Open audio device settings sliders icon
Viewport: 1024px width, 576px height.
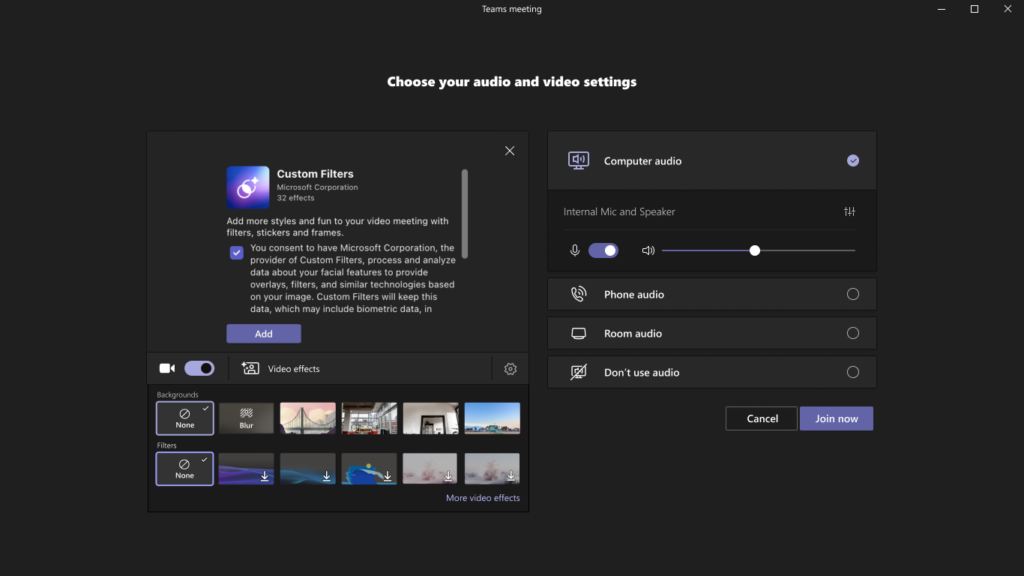[x=850, y=212]
